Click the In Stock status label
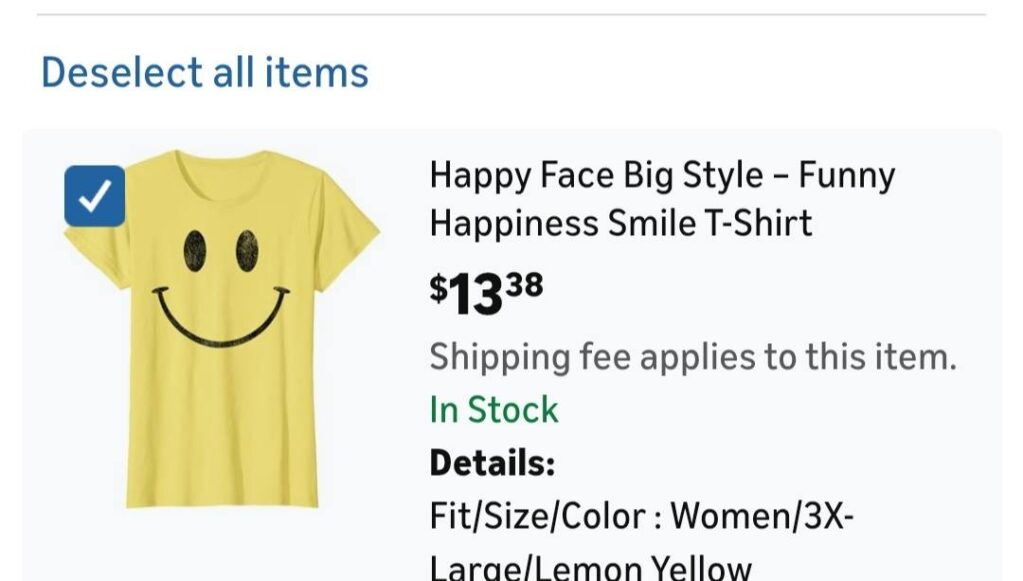1023x581 pixels. 492,409
